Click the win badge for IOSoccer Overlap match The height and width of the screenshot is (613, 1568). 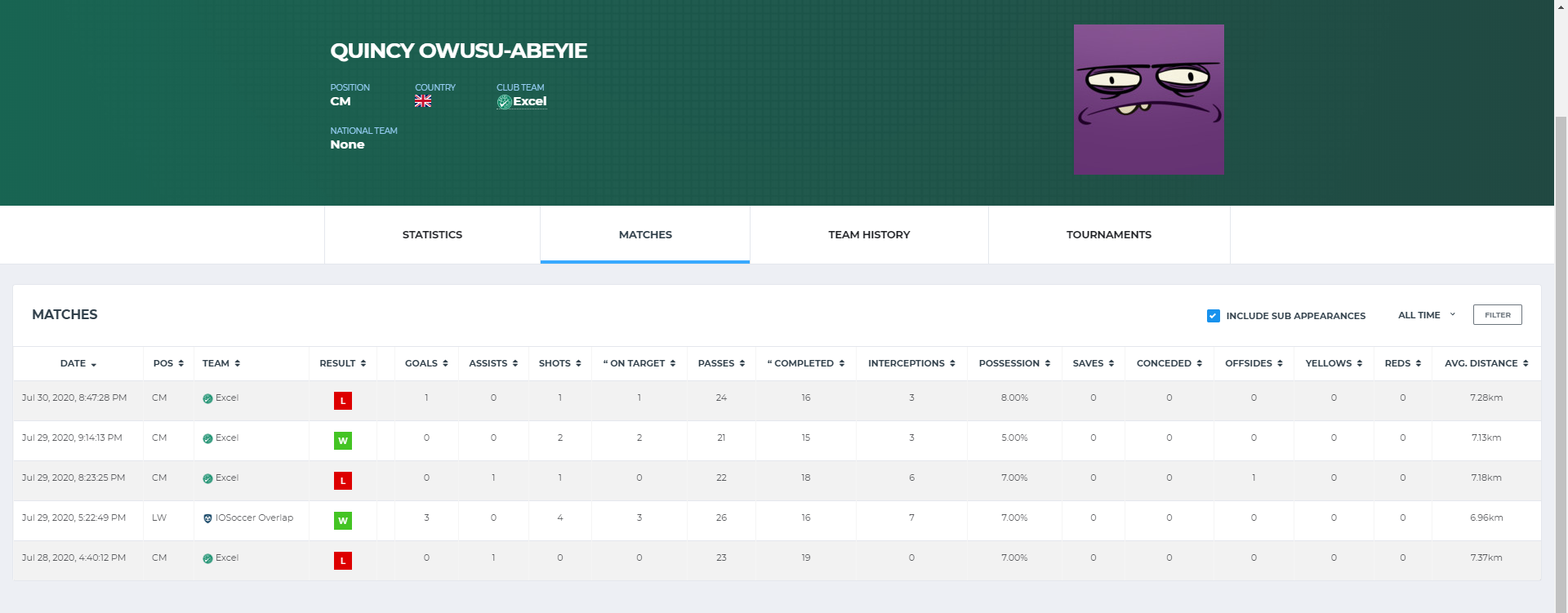pyautogui.click(x=343, y=521)
